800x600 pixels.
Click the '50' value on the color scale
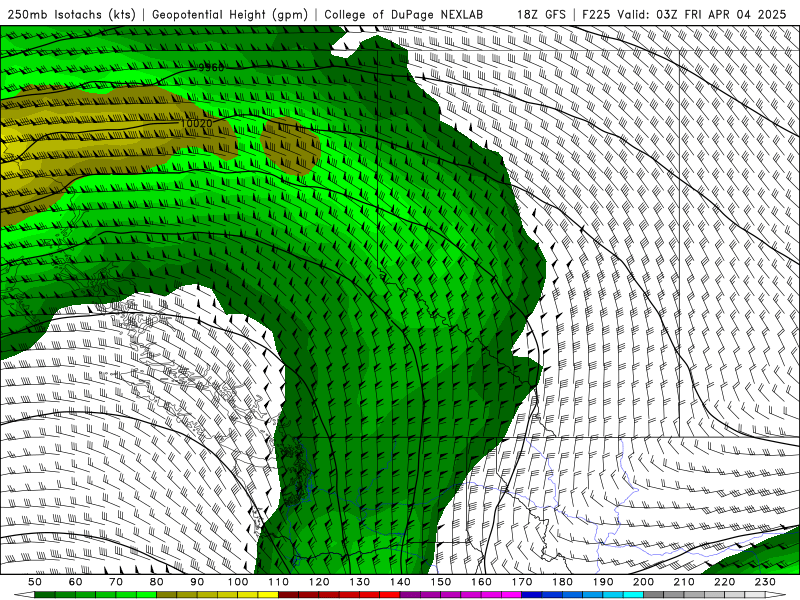click(35, 582)
